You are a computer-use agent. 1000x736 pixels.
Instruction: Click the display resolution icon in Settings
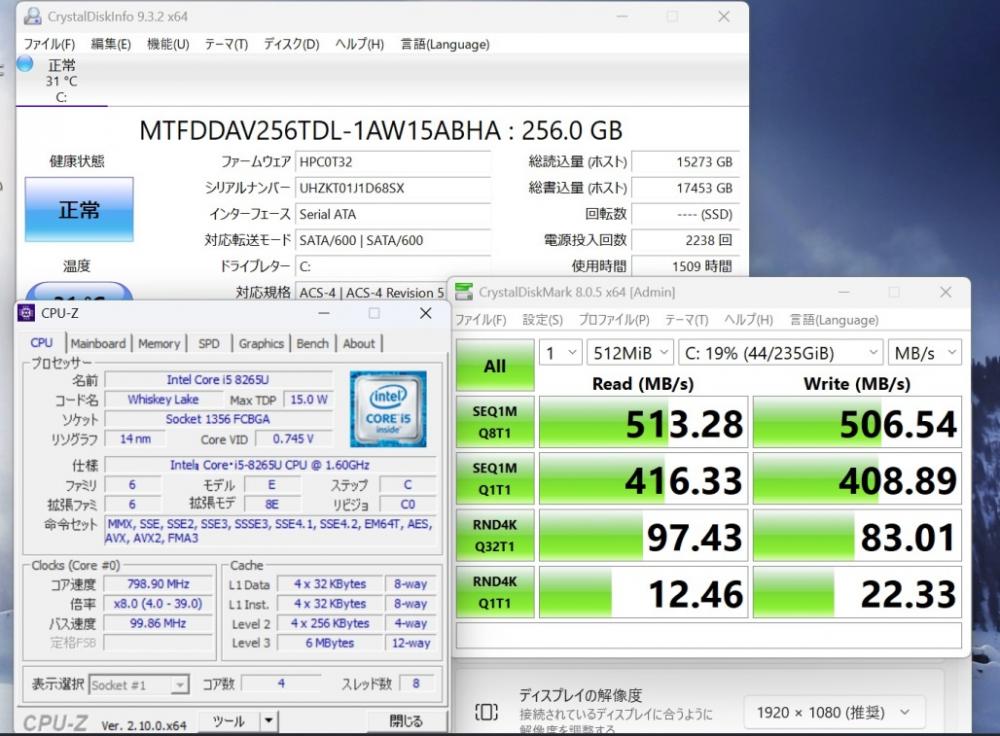point(485,712)
